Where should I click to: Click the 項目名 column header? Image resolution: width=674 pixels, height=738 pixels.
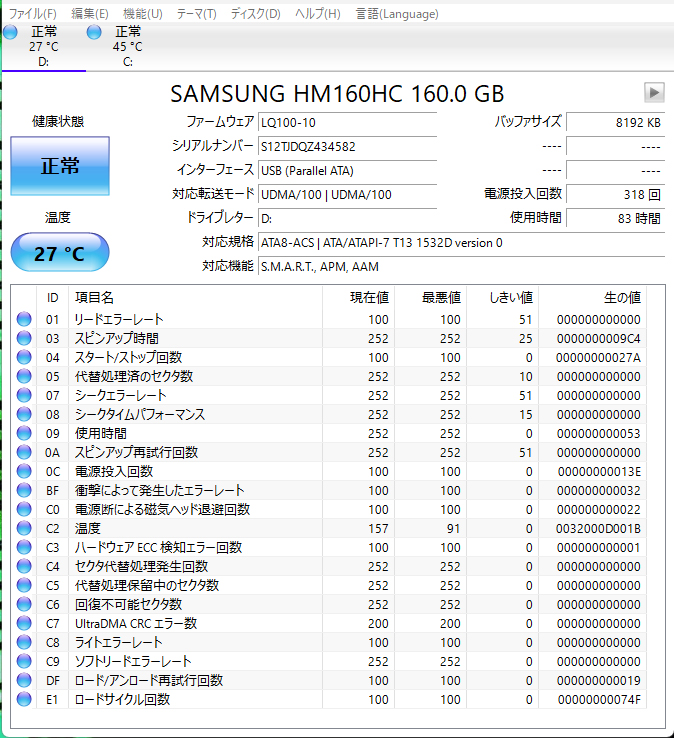(95, 297)
